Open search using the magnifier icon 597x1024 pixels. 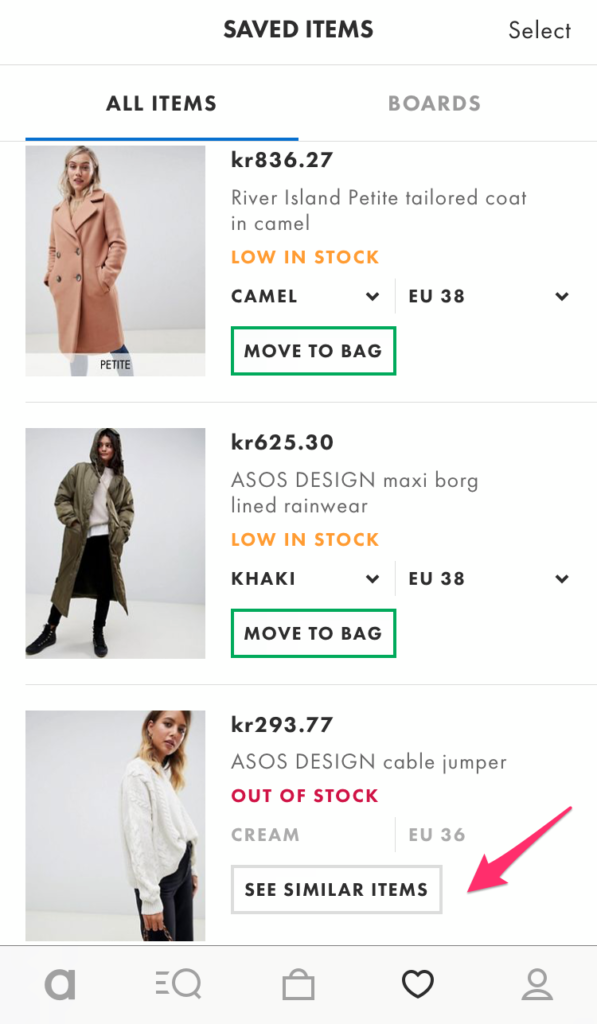pyautogui.click(x=178, y=983)
